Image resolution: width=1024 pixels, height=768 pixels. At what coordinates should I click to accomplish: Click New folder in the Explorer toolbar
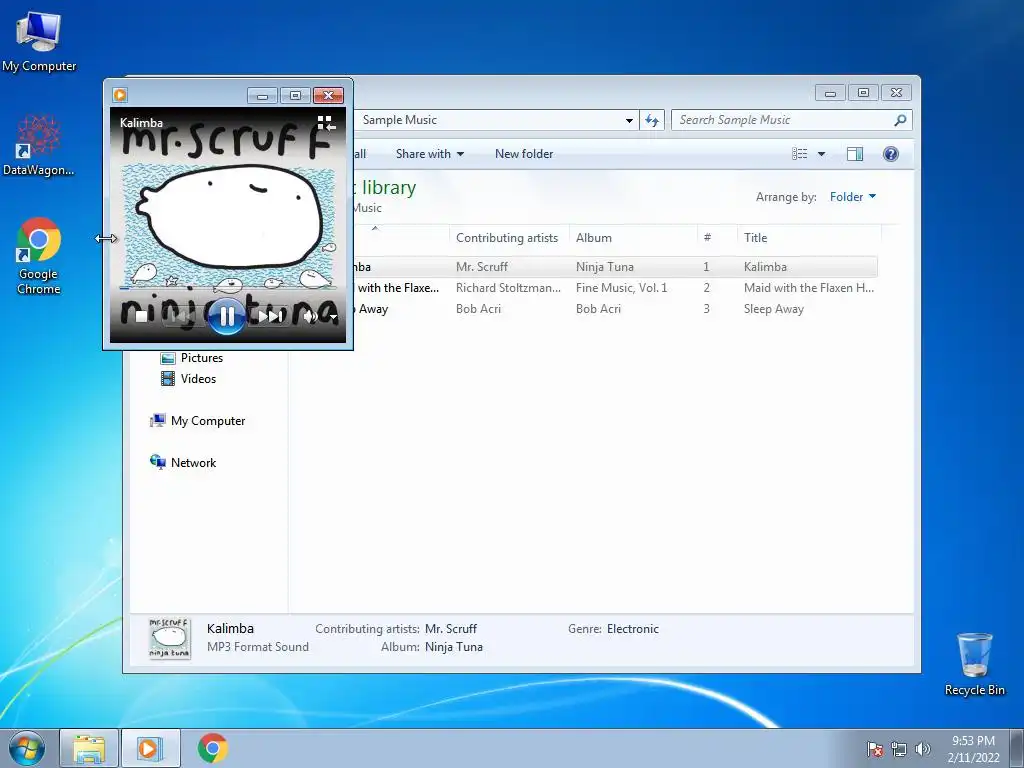pos(524,154)
